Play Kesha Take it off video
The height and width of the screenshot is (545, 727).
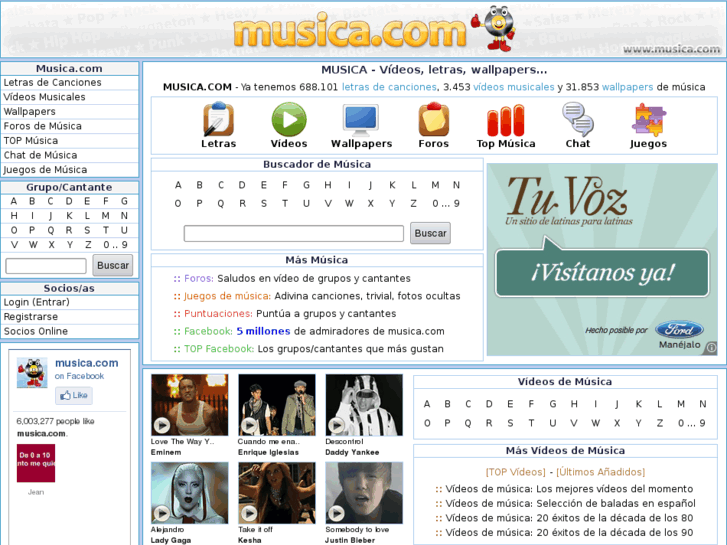[277, 493]
